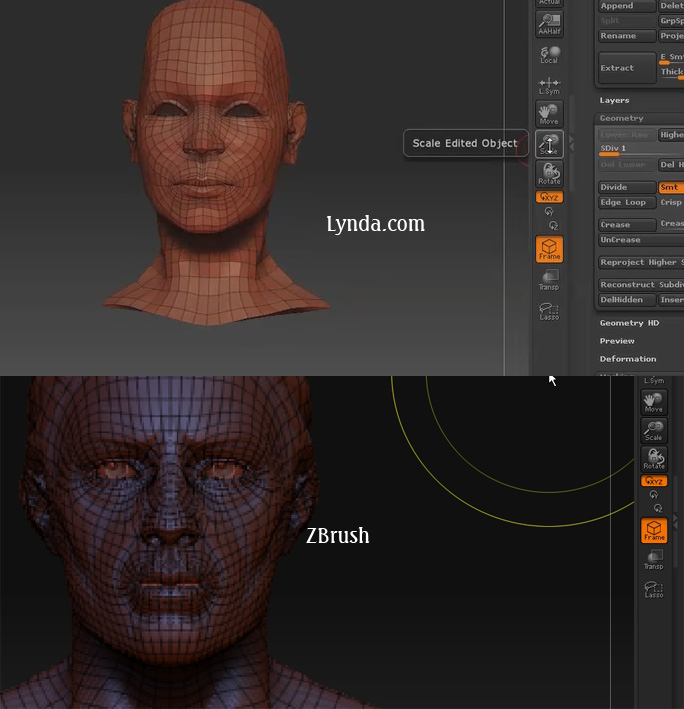Screen dimensions: 684x709
Task: Expand the Deformation subpalette
Action: (628, 359)
